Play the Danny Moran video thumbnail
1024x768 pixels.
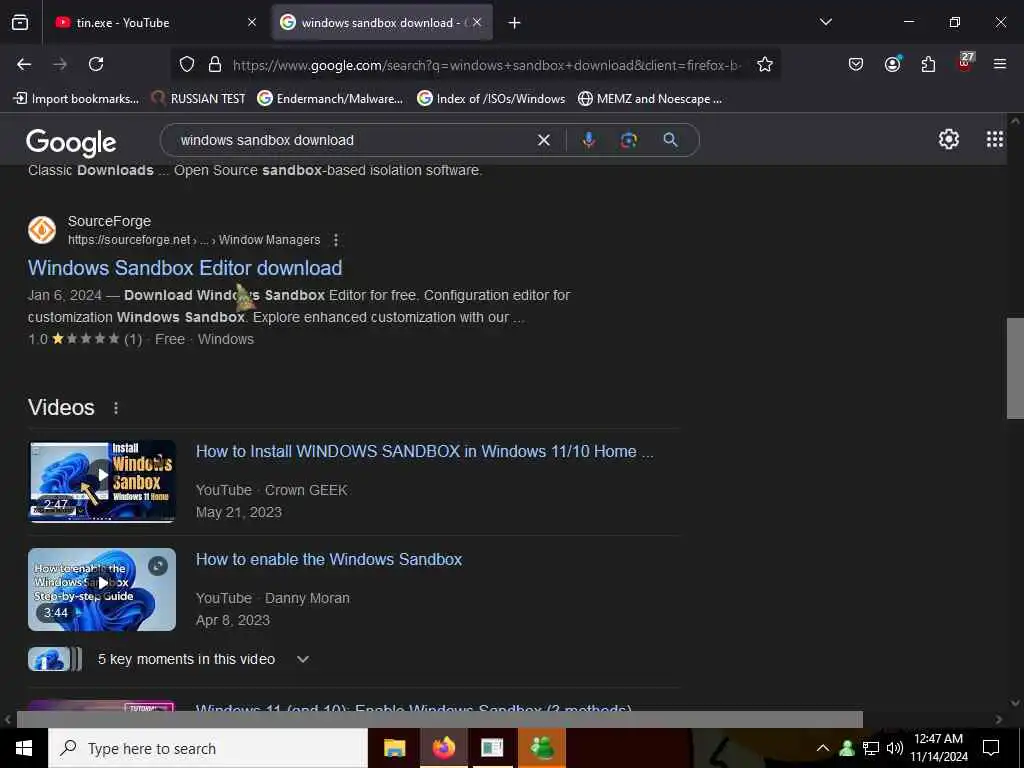(102, 589)
